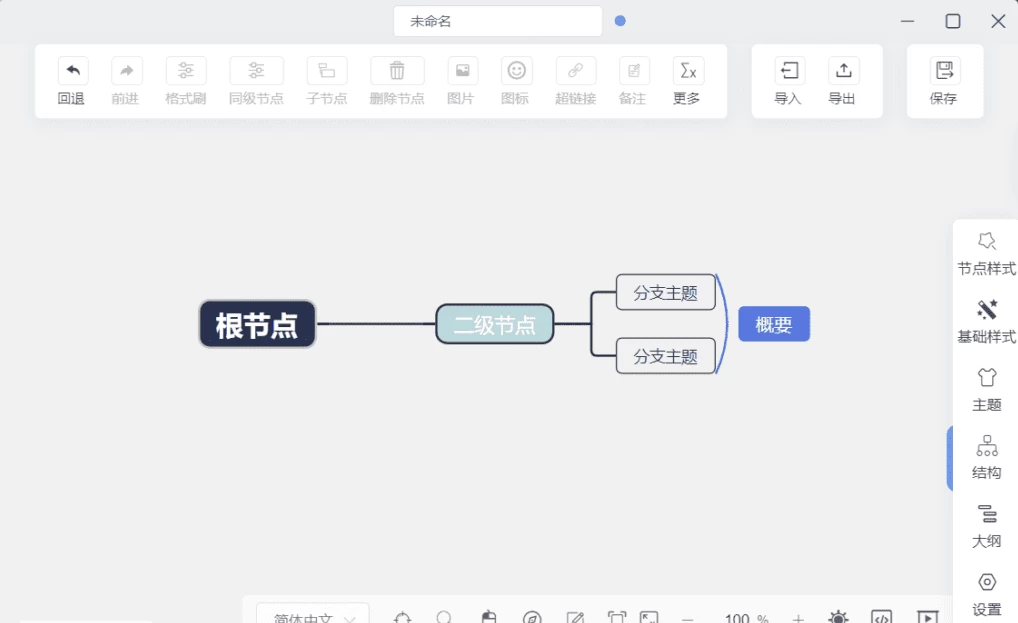This screenshot has width=1018, height=623.
Task: Open the export (导出) dialog
Action: (843, 71)
